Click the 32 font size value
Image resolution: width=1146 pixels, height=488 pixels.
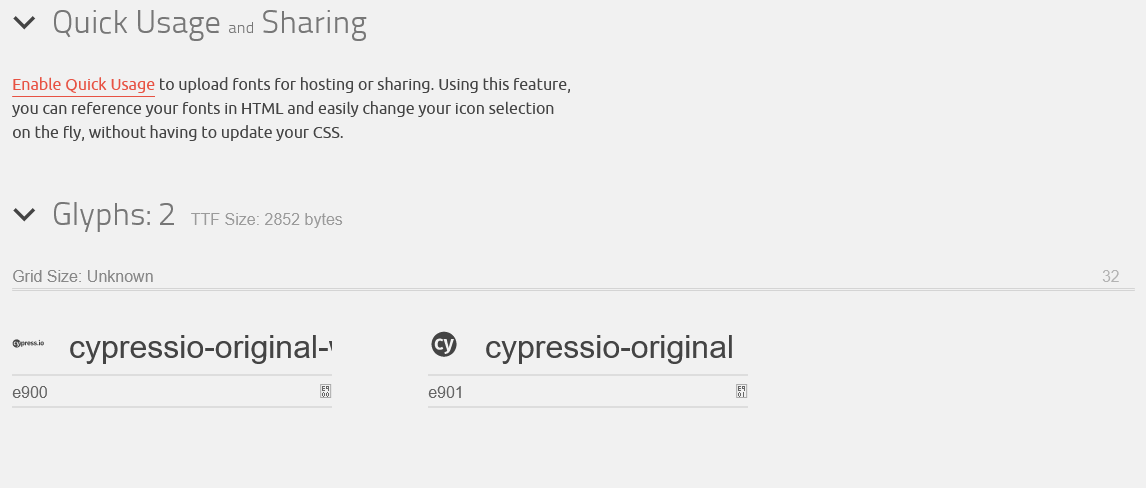pos(1110,276)
